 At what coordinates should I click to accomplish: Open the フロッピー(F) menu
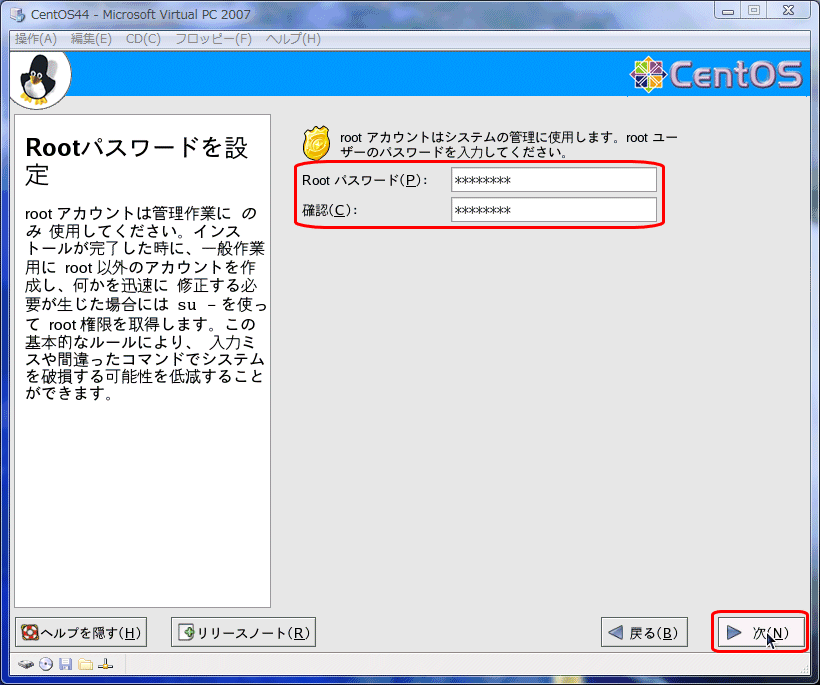213,39
